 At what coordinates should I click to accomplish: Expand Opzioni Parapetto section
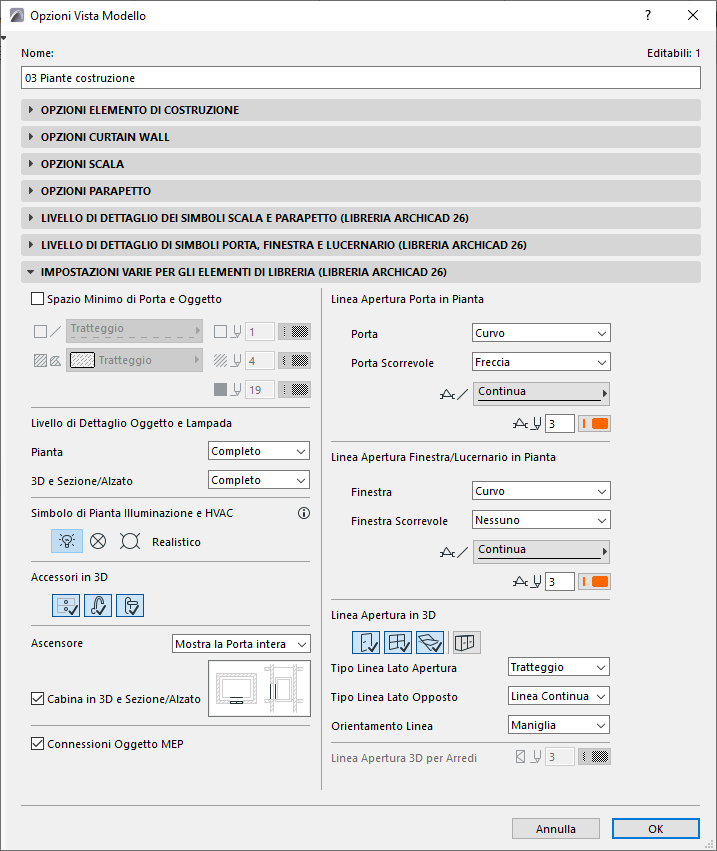click(x=361, y=191)
